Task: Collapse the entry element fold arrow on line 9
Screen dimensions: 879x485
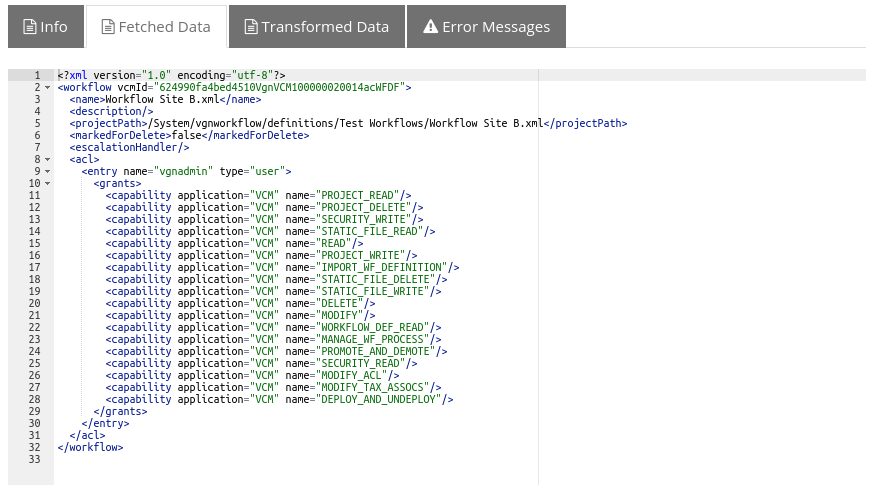Action: coord(48,172)
